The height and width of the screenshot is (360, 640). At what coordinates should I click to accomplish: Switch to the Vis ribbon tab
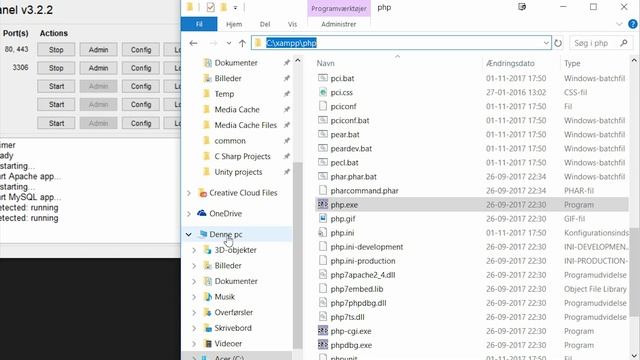coord(292,24)
